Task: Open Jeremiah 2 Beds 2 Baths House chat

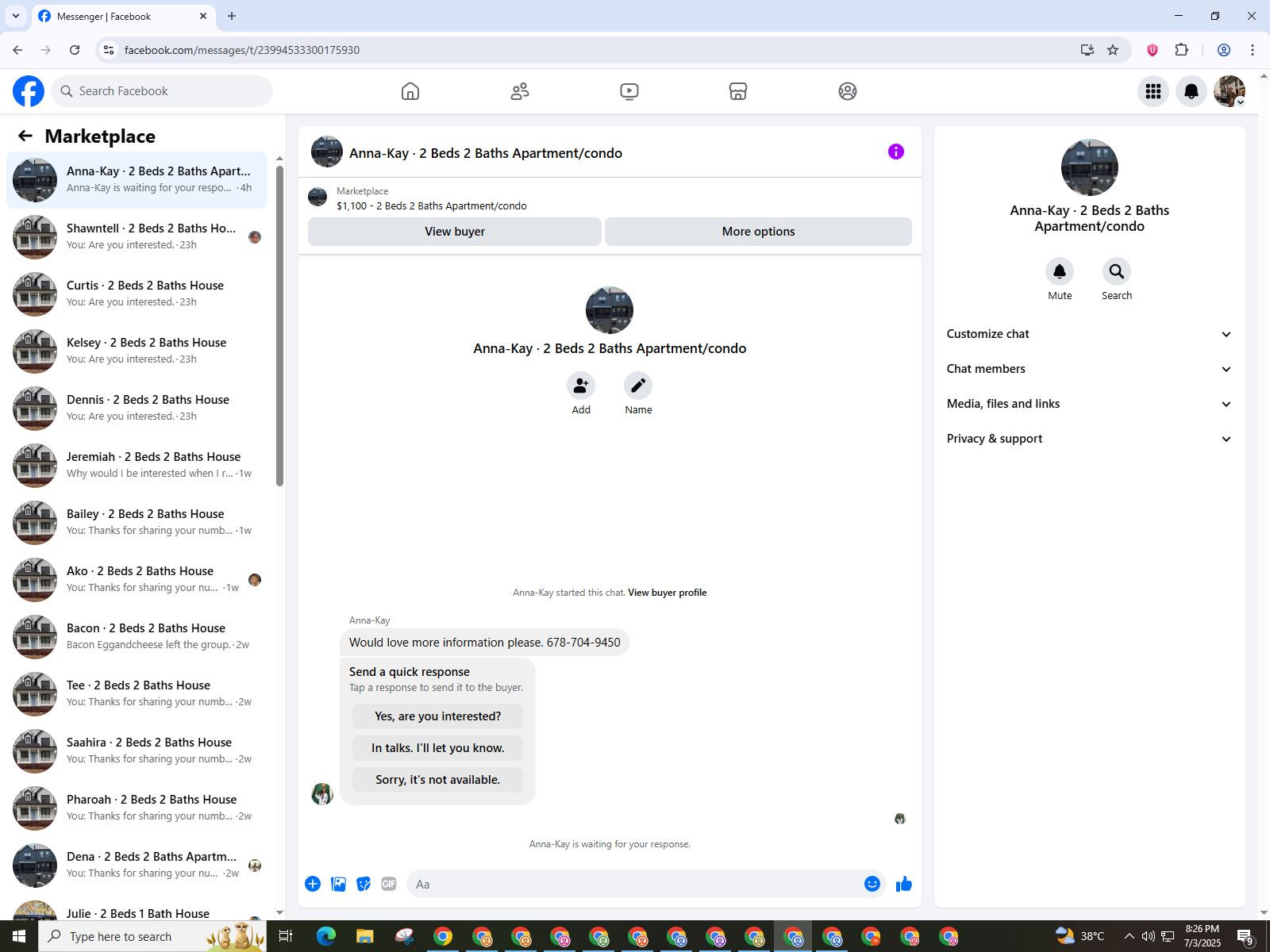Action: point(137,466)
